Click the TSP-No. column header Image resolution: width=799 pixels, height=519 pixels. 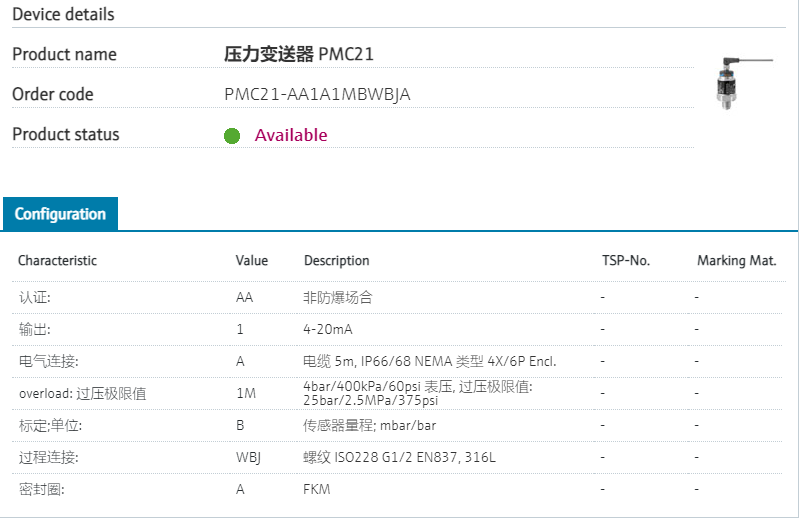(625, 261)
